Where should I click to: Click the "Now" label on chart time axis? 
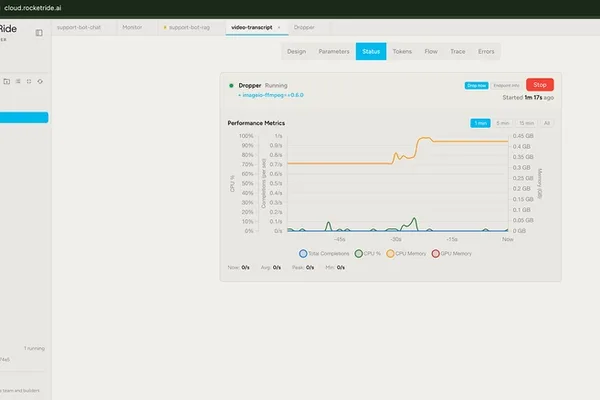tap(508, 239)
